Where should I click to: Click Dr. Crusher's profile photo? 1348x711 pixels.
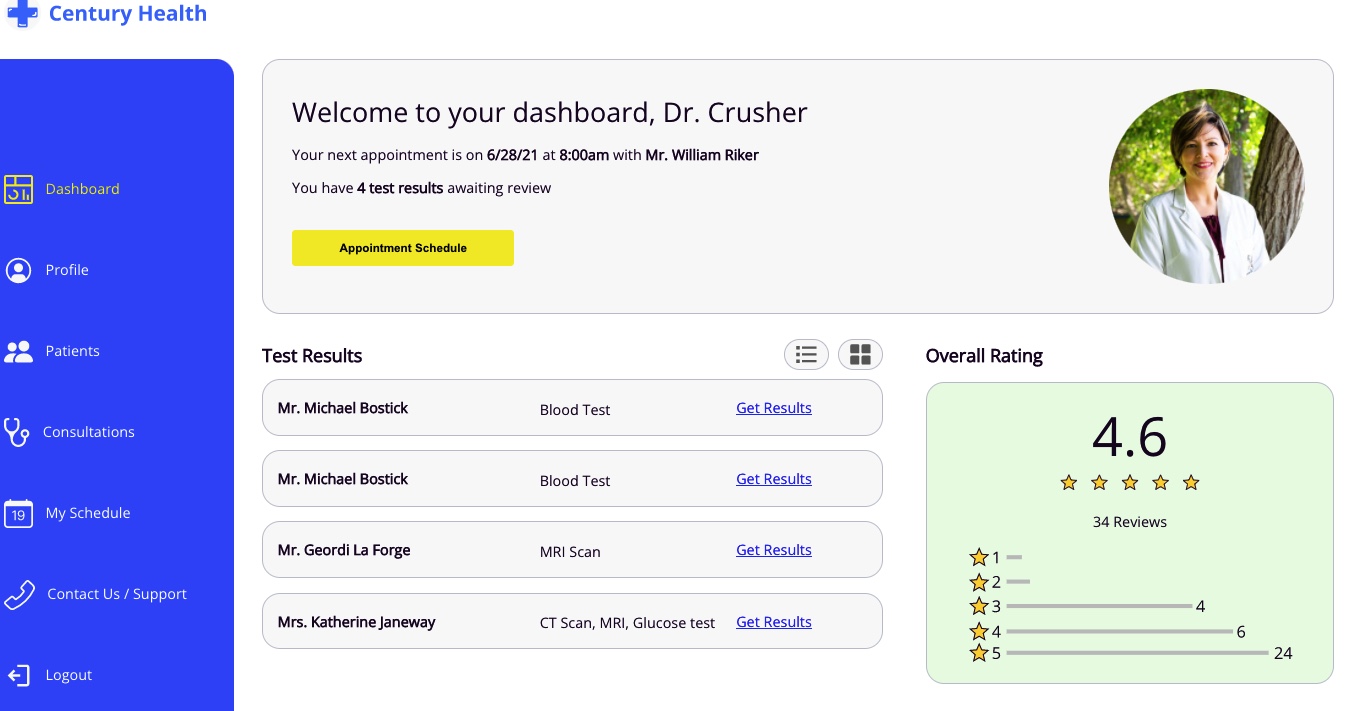coord(1207,186)
